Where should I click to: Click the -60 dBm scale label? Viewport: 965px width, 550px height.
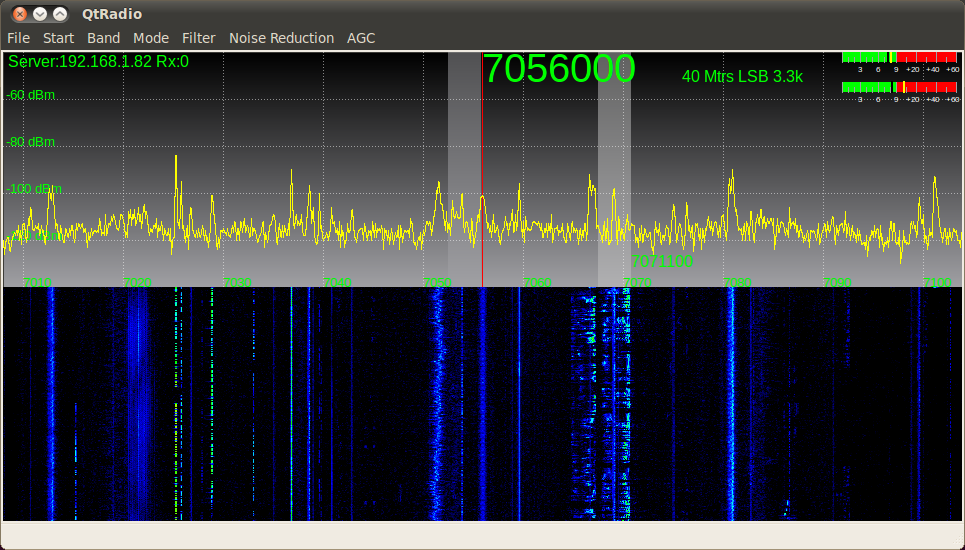tap(31, 95)
